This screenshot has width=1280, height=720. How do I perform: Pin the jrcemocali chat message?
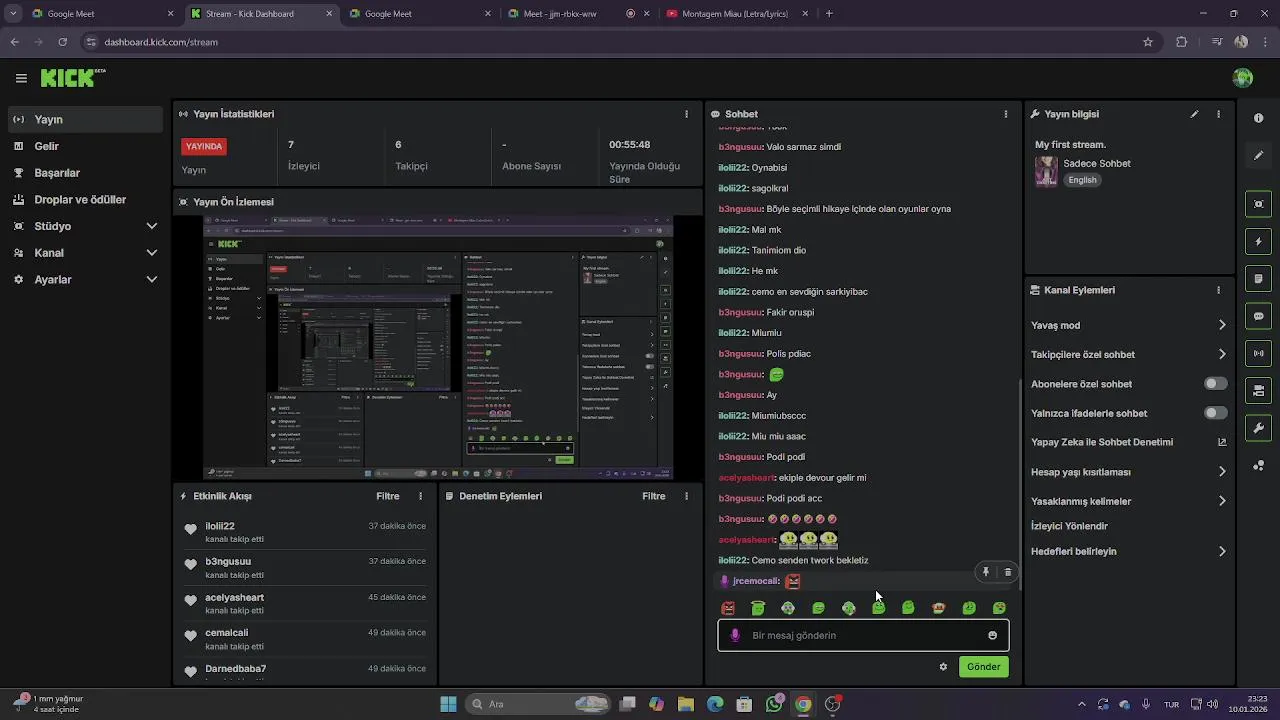tap(986, 572)
